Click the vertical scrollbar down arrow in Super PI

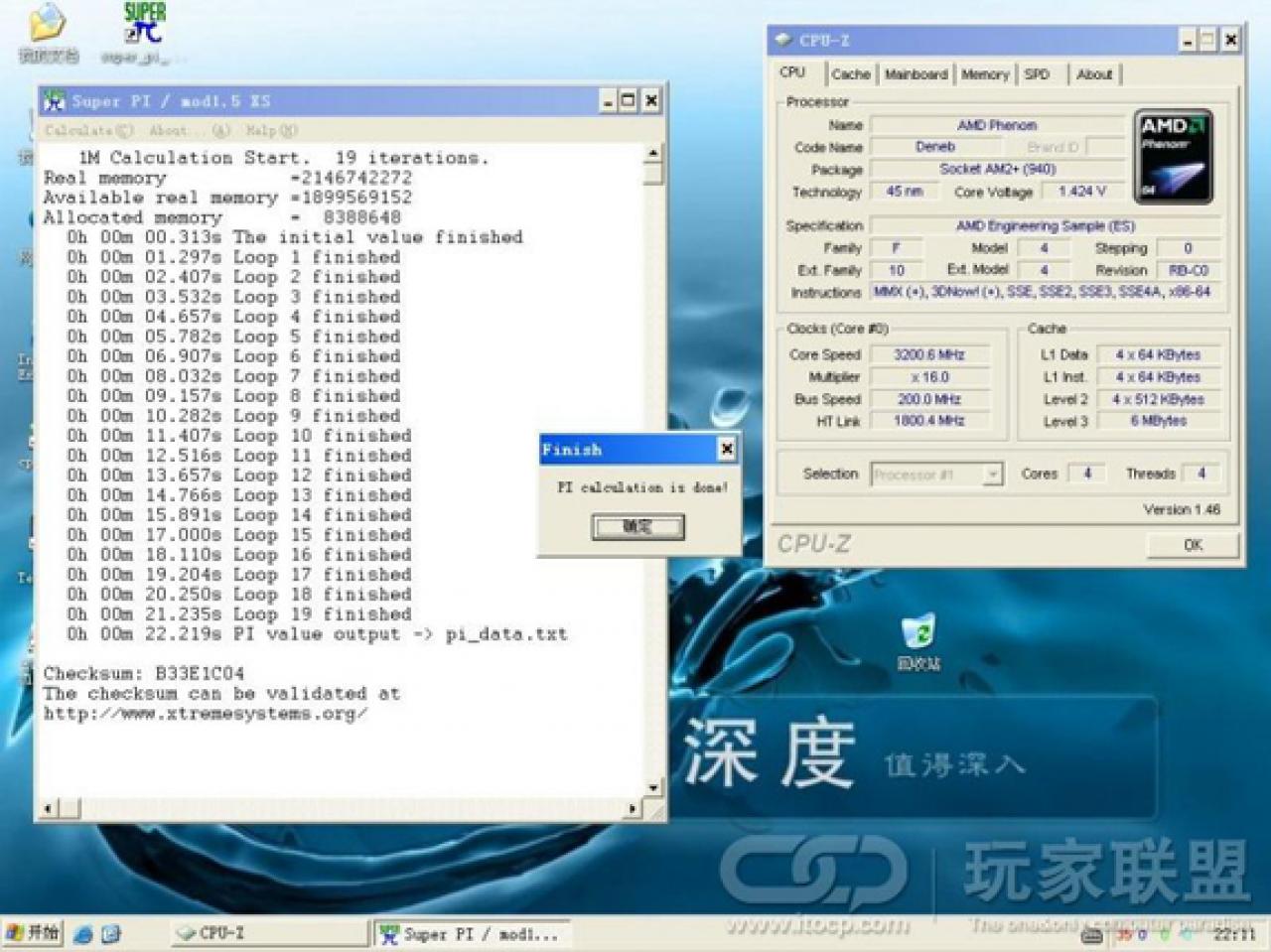click(653, 787)
